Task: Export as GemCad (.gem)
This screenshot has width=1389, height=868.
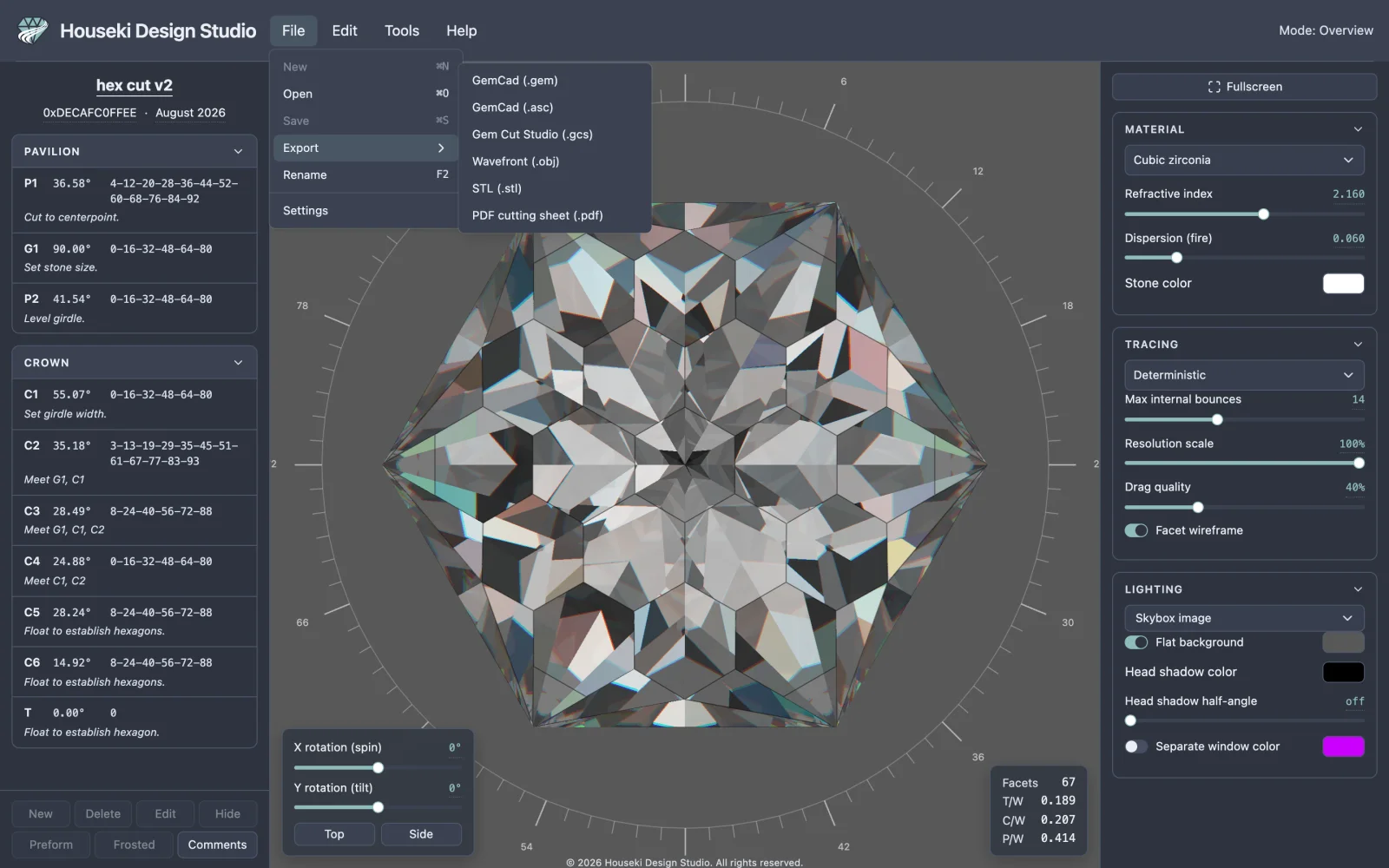Action: click(555, 80)
